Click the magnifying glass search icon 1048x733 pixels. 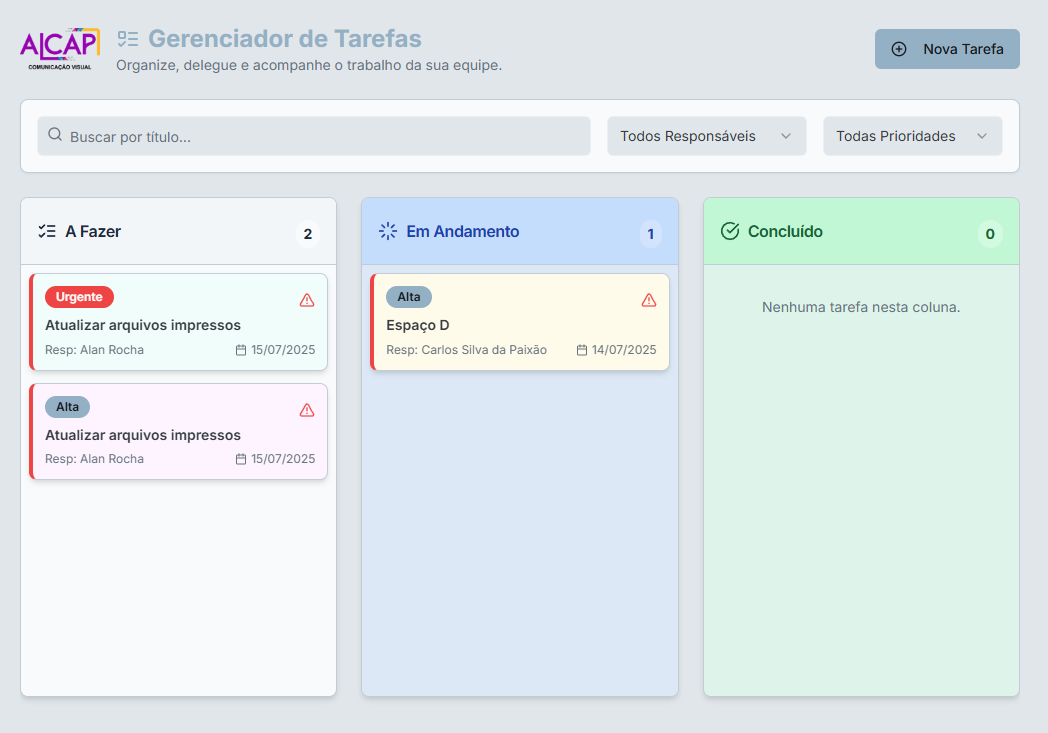tap(54, 135)
